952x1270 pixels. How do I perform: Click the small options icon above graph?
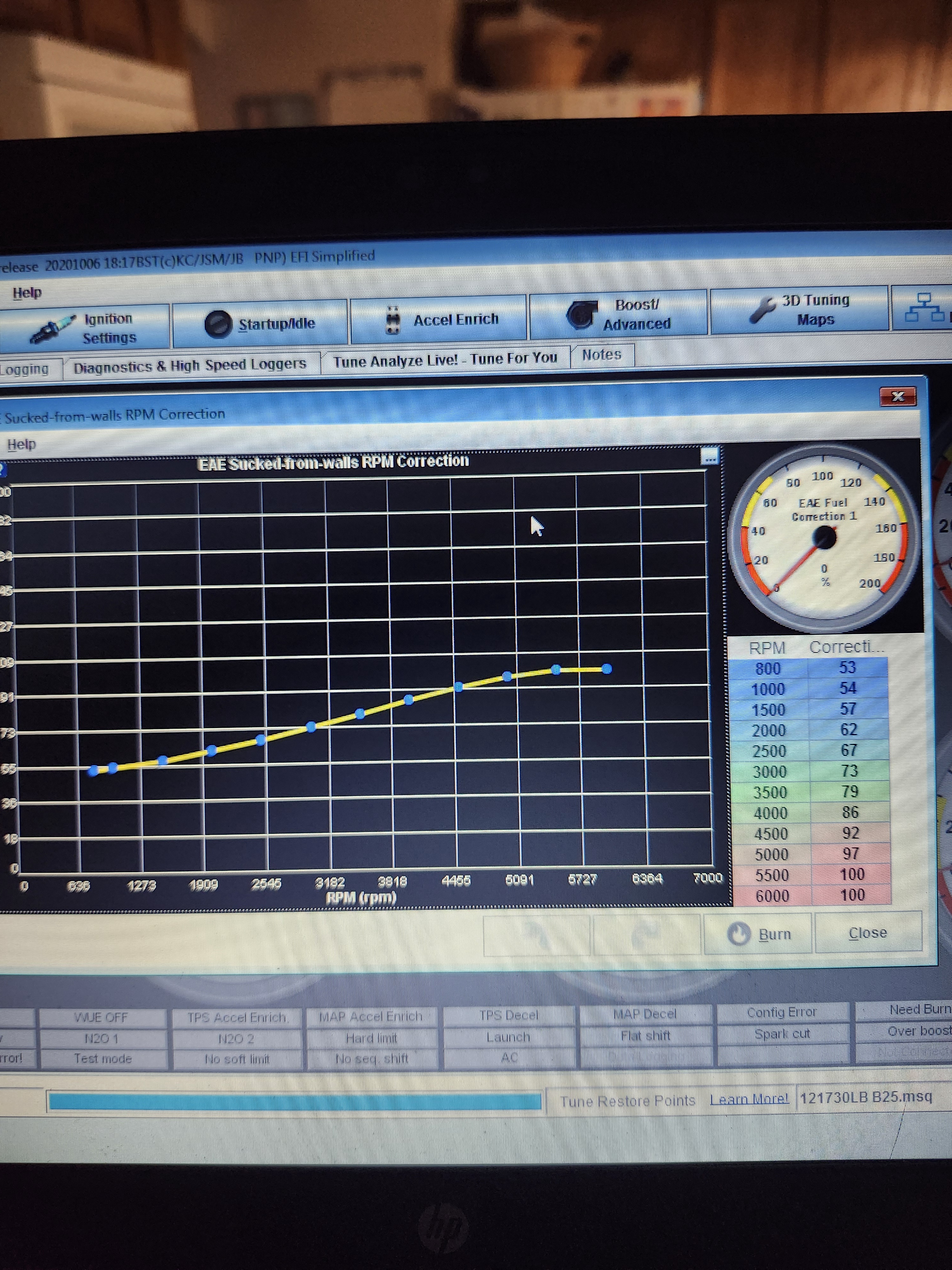click(x=711, y=457)
